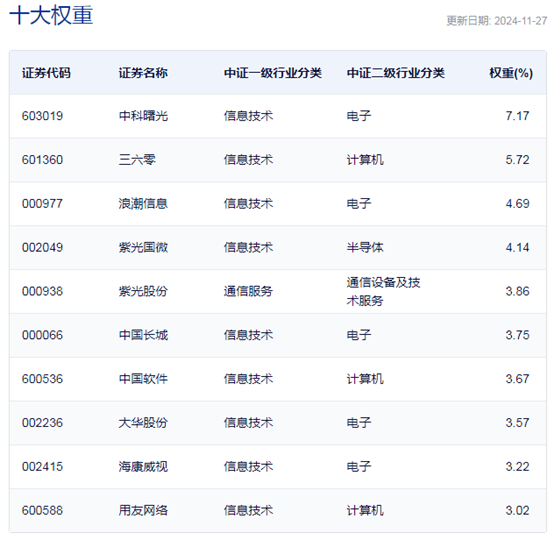Click the 海康威视 security name
The height and width of the screenshot is (540, 554).
143,466
